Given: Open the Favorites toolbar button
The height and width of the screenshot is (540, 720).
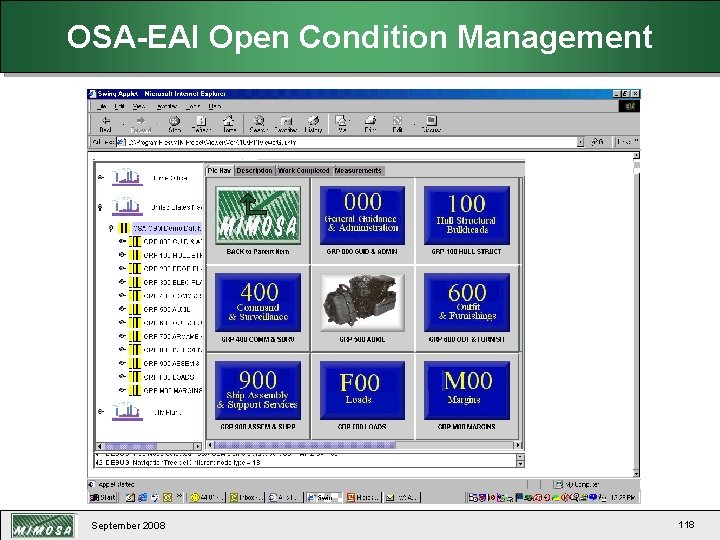Looking at the screenshot, I should click(x=286, y=124).
